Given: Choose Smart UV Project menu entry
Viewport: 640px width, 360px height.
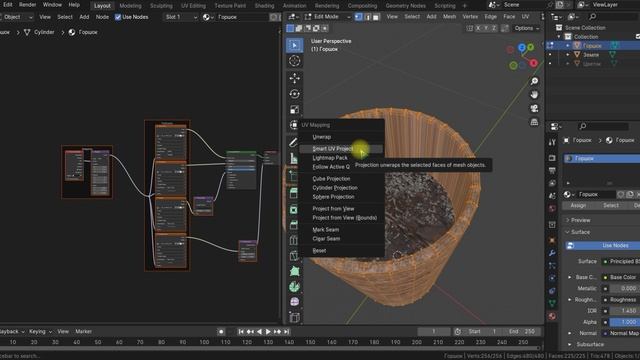Looking at the screenshot, I should point(341,149).
